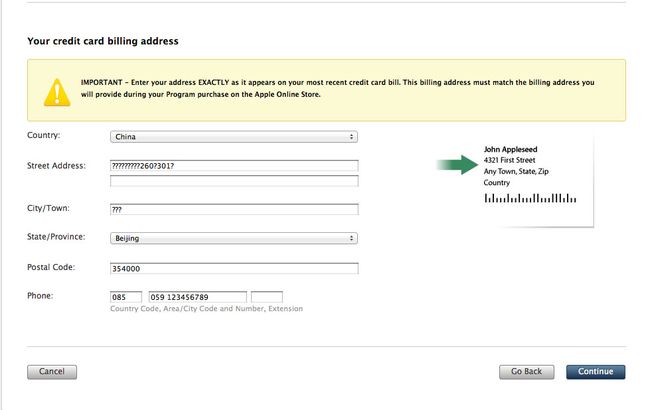Focus the City/Town input field

(234, 209)
